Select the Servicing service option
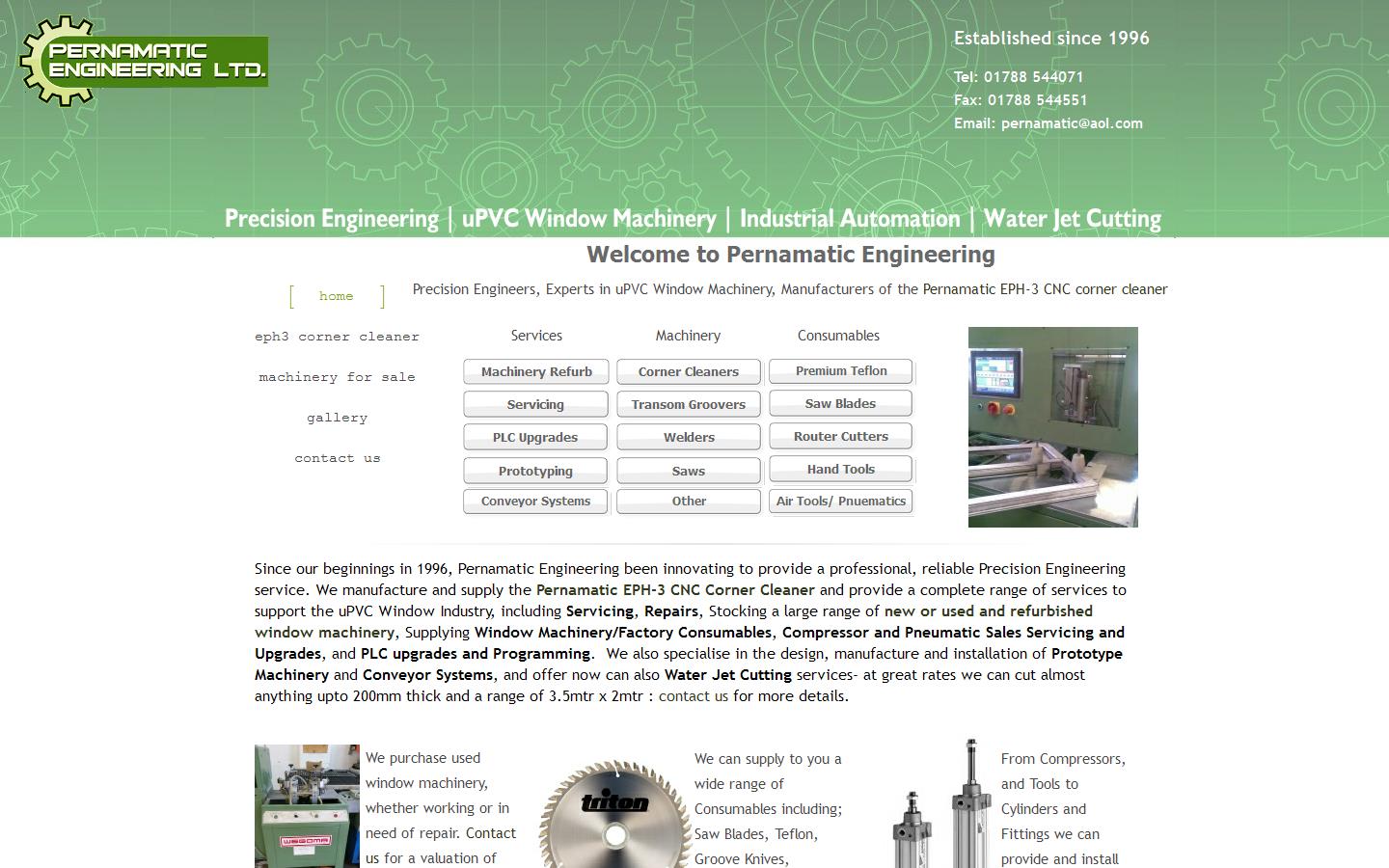 pyautogui.click(x=535, y=404)
